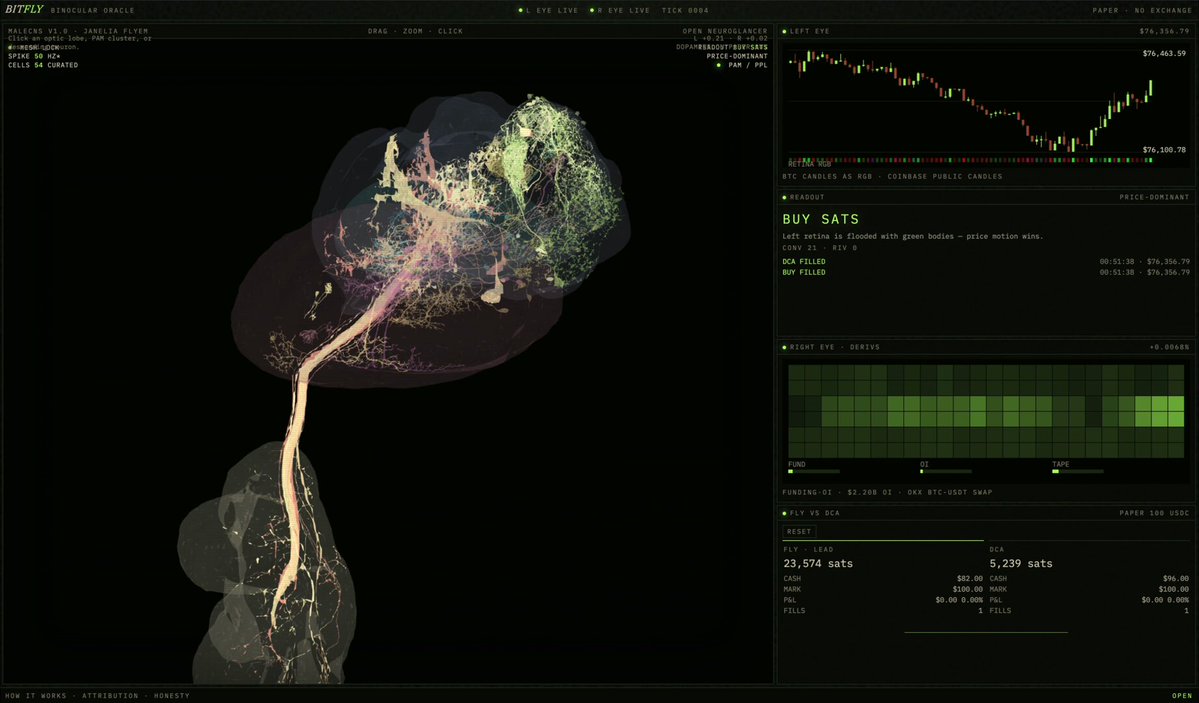The height and width of the screenshot is (703, 1199).
Task: Click the +0.0068% value in Right Eye header
Action: point(1169,347)
